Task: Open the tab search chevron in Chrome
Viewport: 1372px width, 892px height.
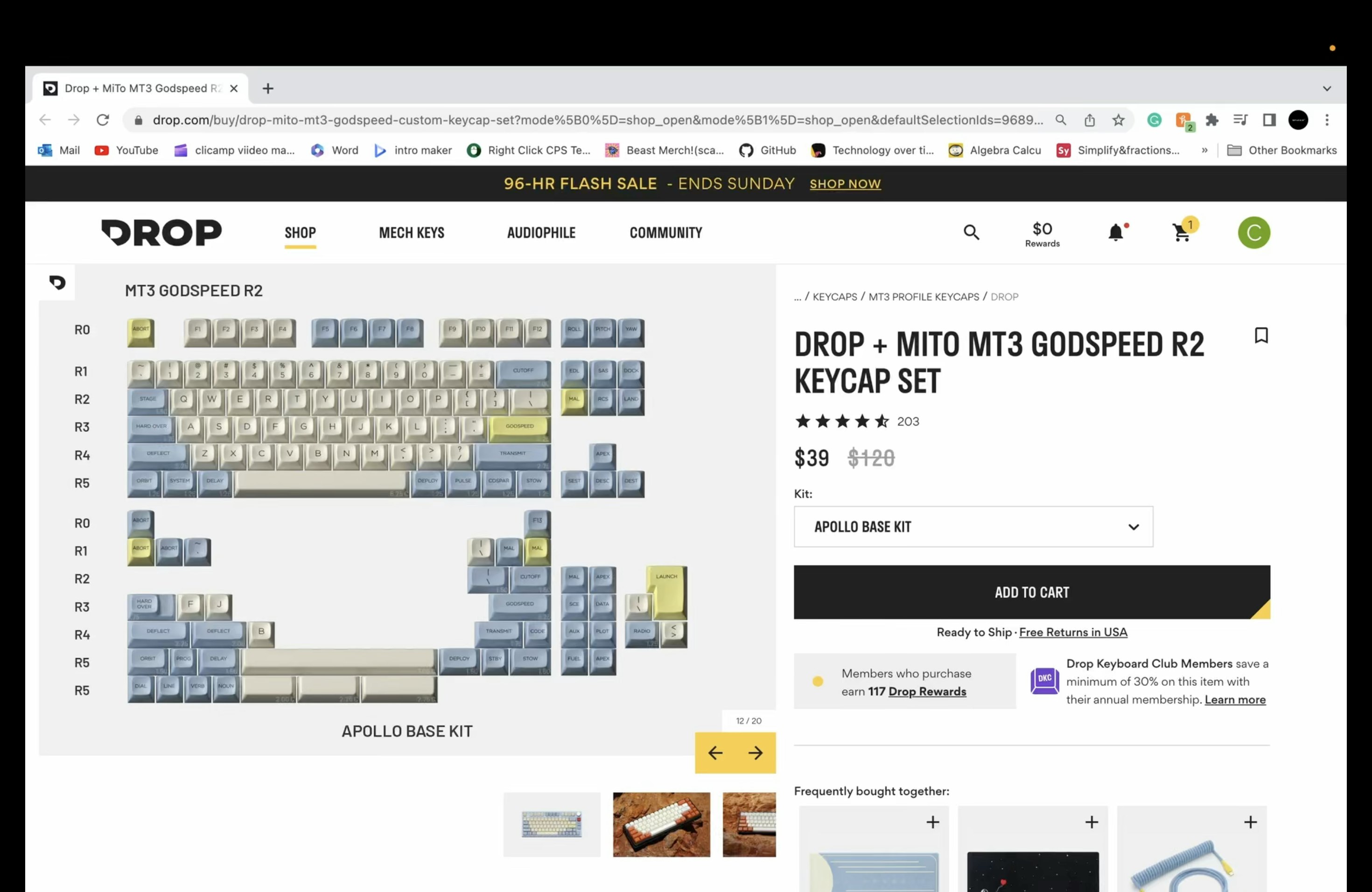Action: pyautogui.click(x=1326, y=89)
